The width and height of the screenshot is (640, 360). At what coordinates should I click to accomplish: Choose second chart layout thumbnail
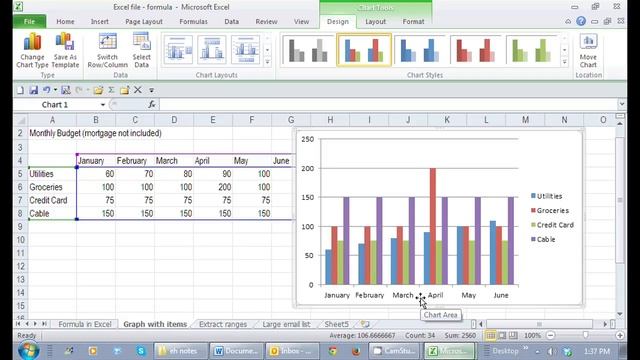pos(212,50)
